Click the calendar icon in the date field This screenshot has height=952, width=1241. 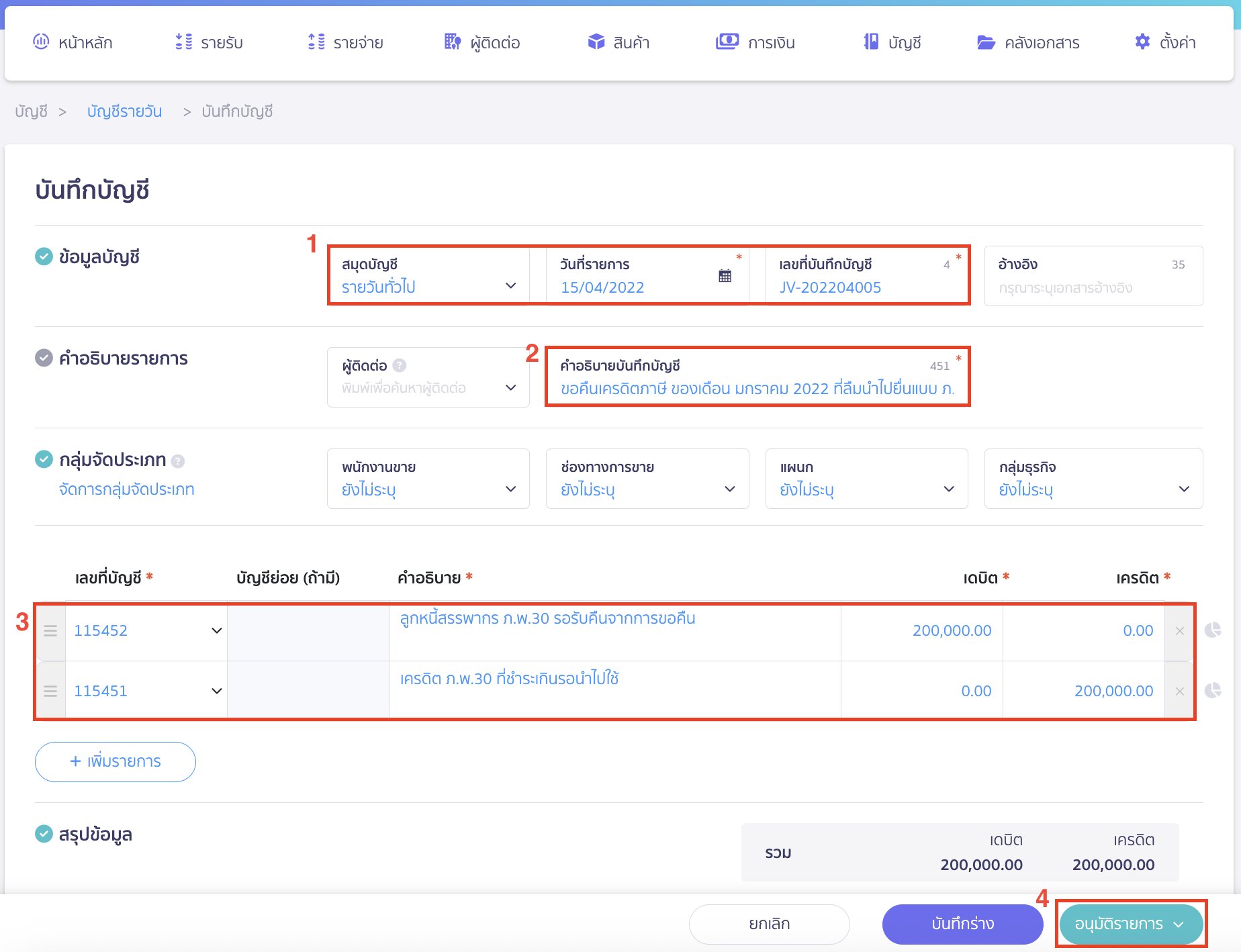725,276
